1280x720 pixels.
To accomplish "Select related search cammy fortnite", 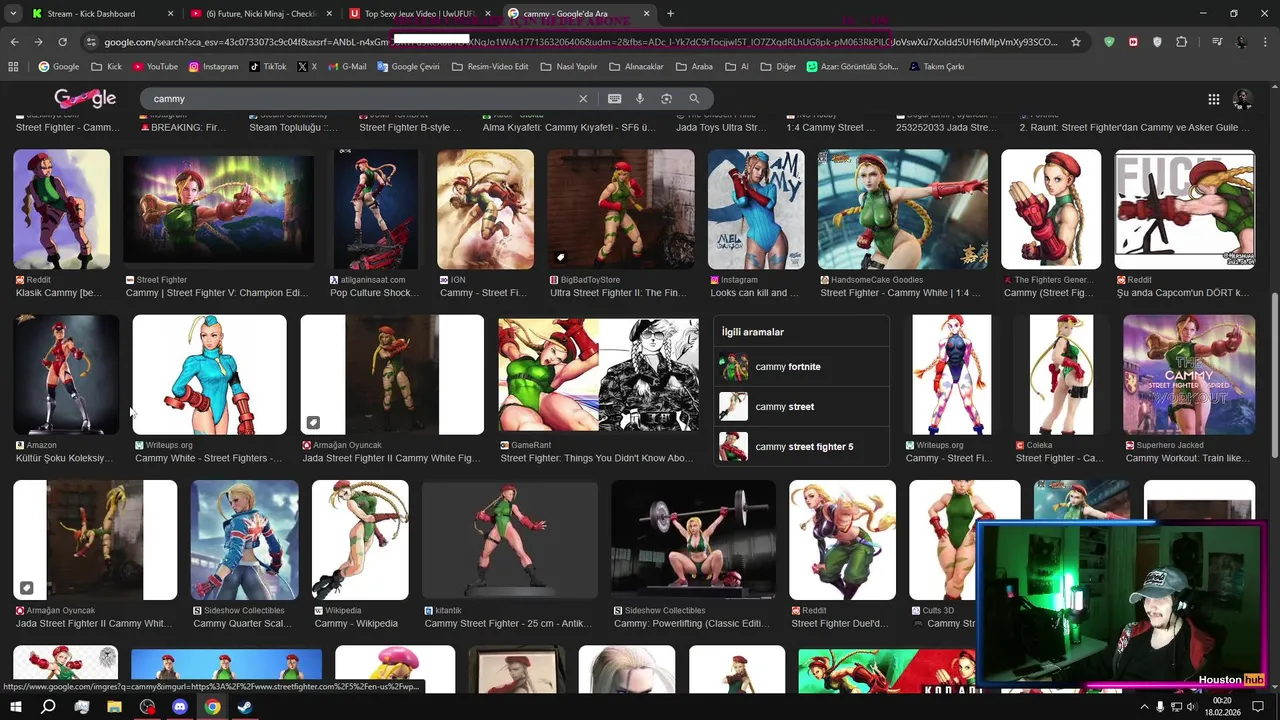I will click(801, 367).
